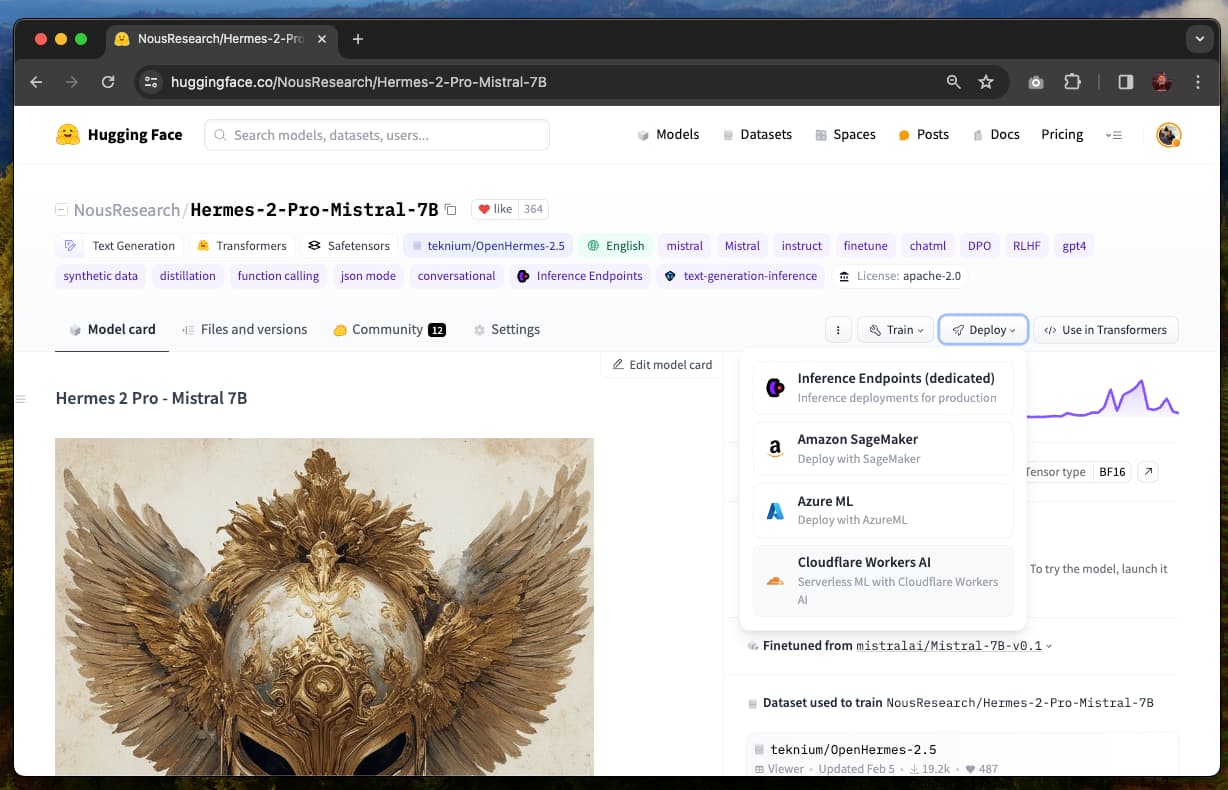
Task: Select Azure ML deployment option
Action: point(883,510)
